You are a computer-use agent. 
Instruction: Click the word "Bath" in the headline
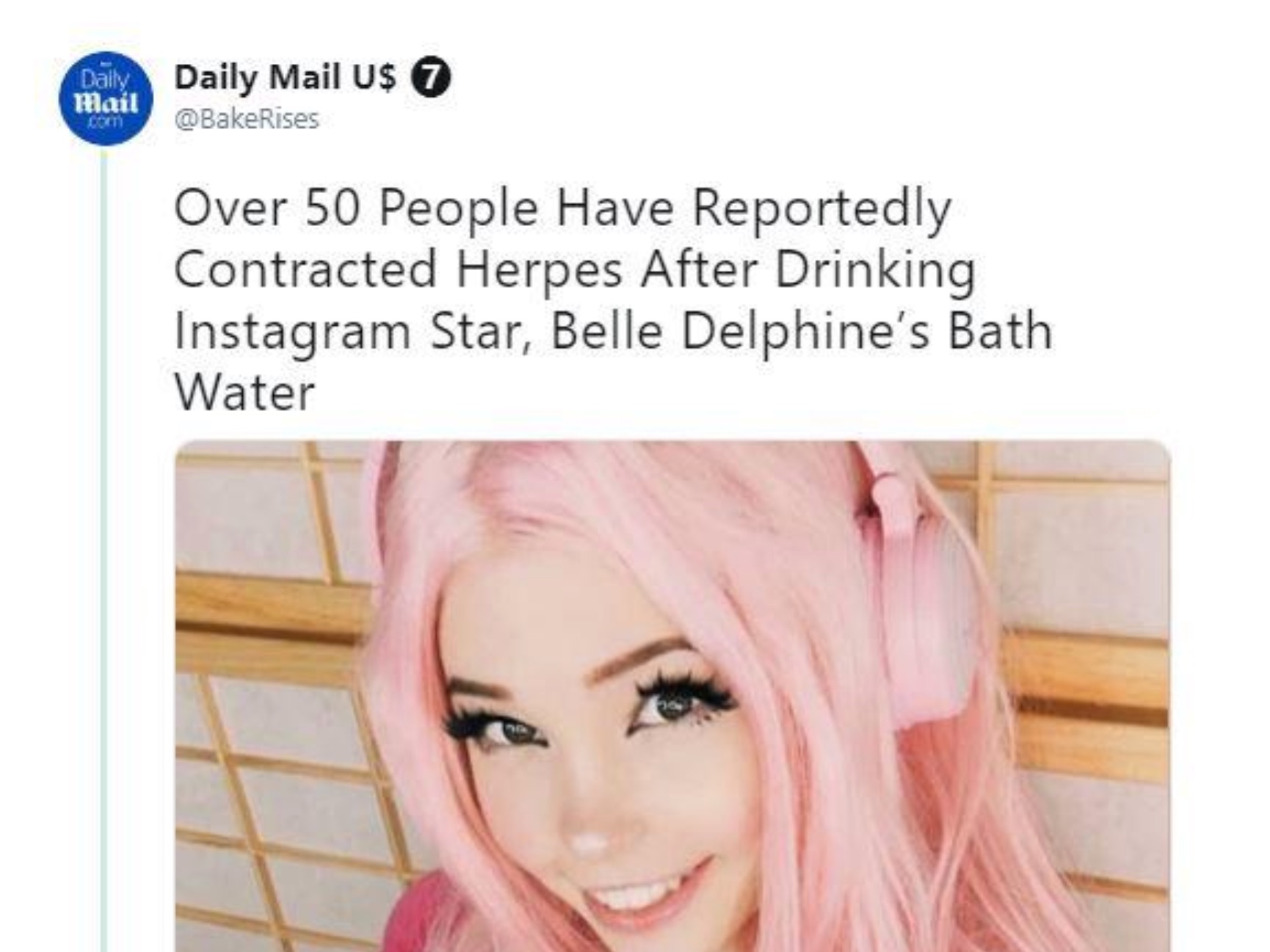tap(1001, 331)
